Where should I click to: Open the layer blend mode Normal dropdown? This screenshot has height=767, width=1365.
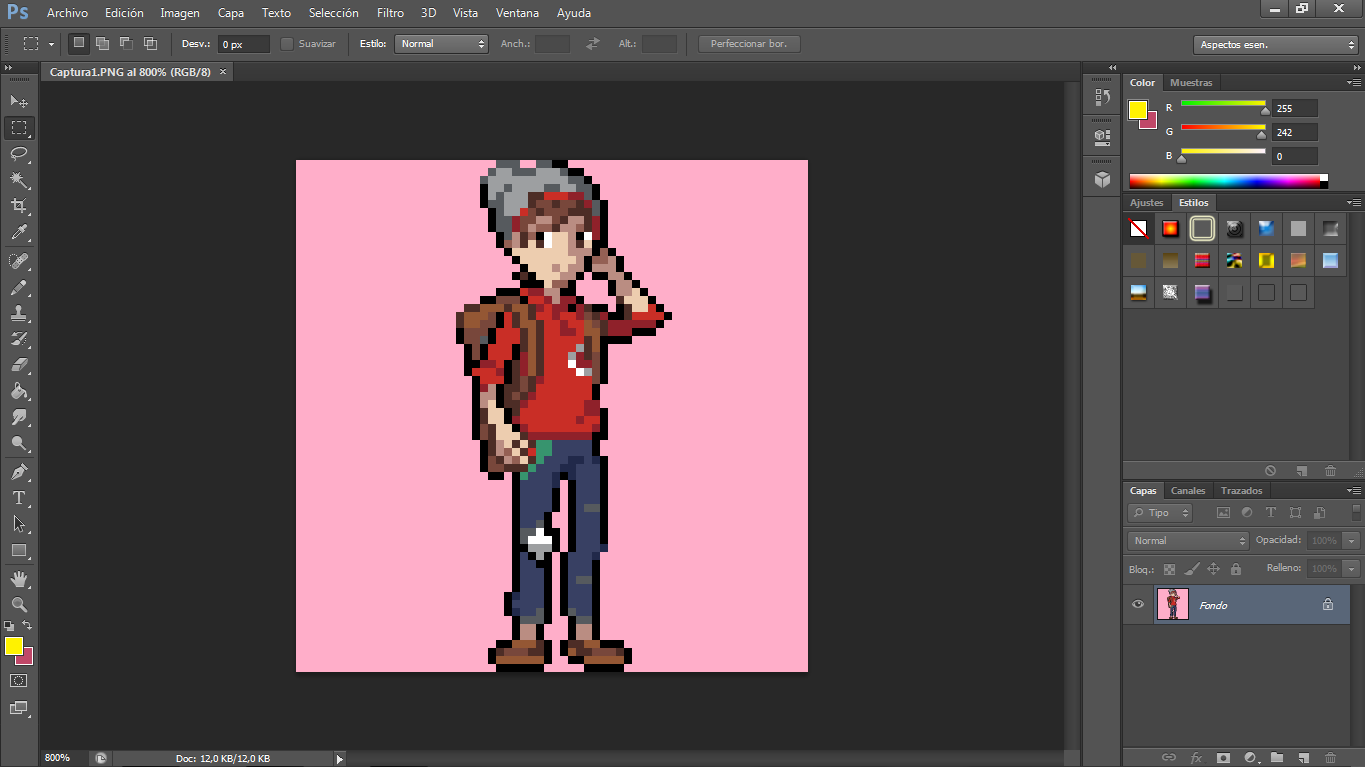click(1188, 540)
